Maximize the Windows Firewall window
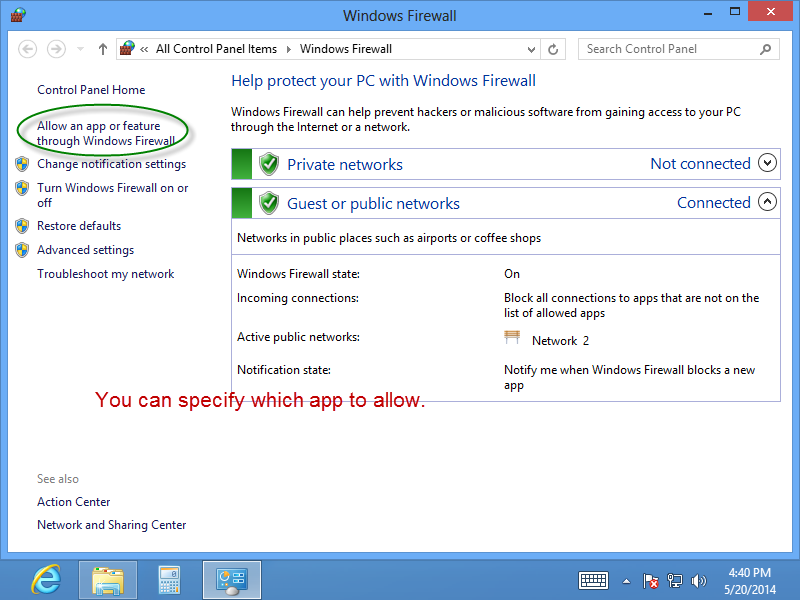 pos(735,12)
